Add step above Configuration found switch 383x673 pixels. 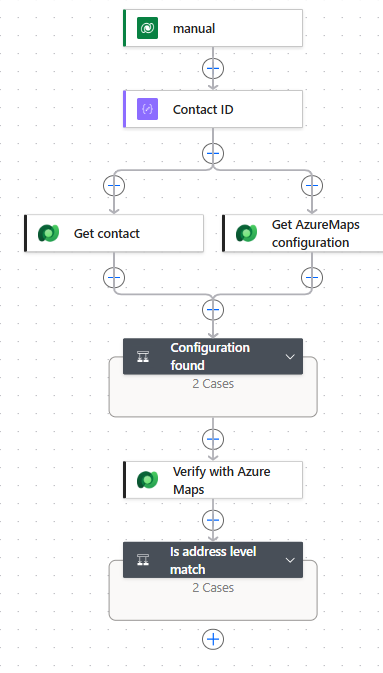point(213,309)
